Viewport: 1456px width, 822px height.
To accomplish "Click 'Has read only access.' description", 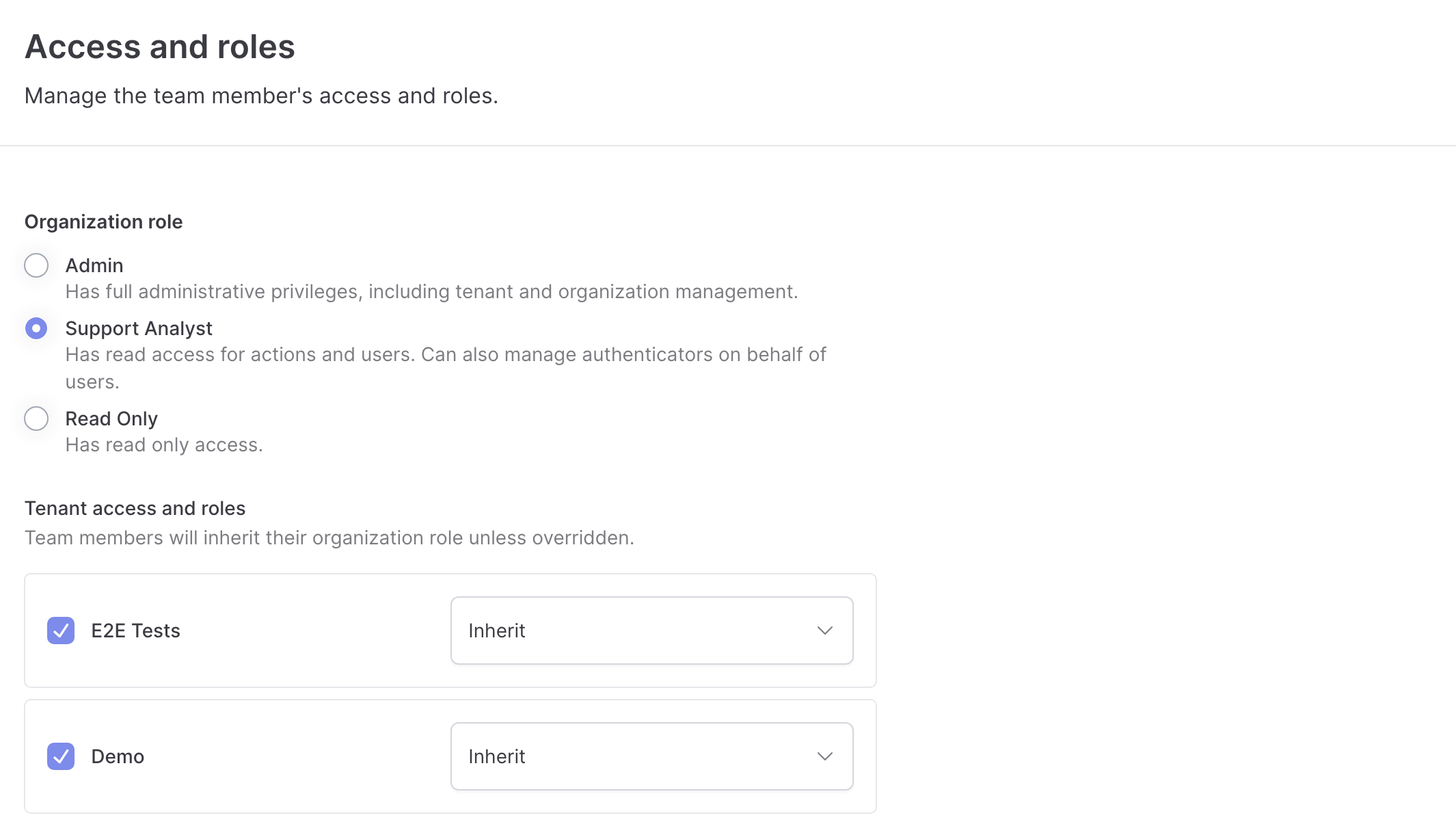I will pyautogui.click(x=164, y=445).
